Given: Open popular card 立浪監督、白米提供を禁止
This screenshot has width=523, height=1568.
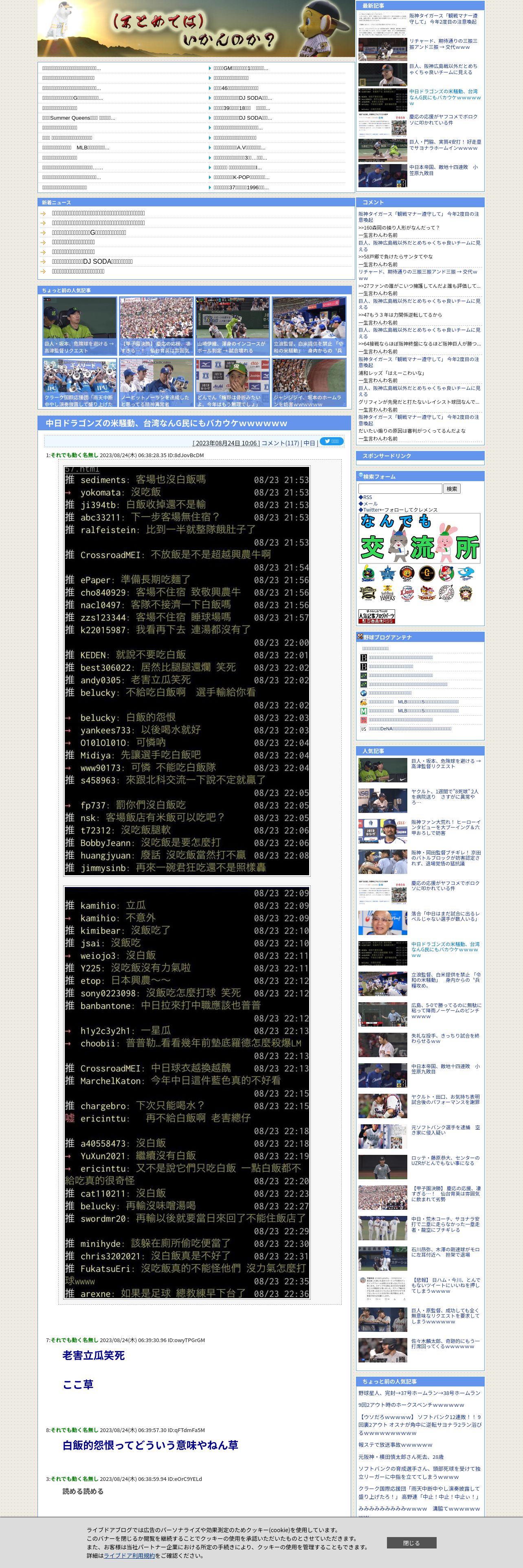Looking at the screenshot, I should click(x=309, y=326).
